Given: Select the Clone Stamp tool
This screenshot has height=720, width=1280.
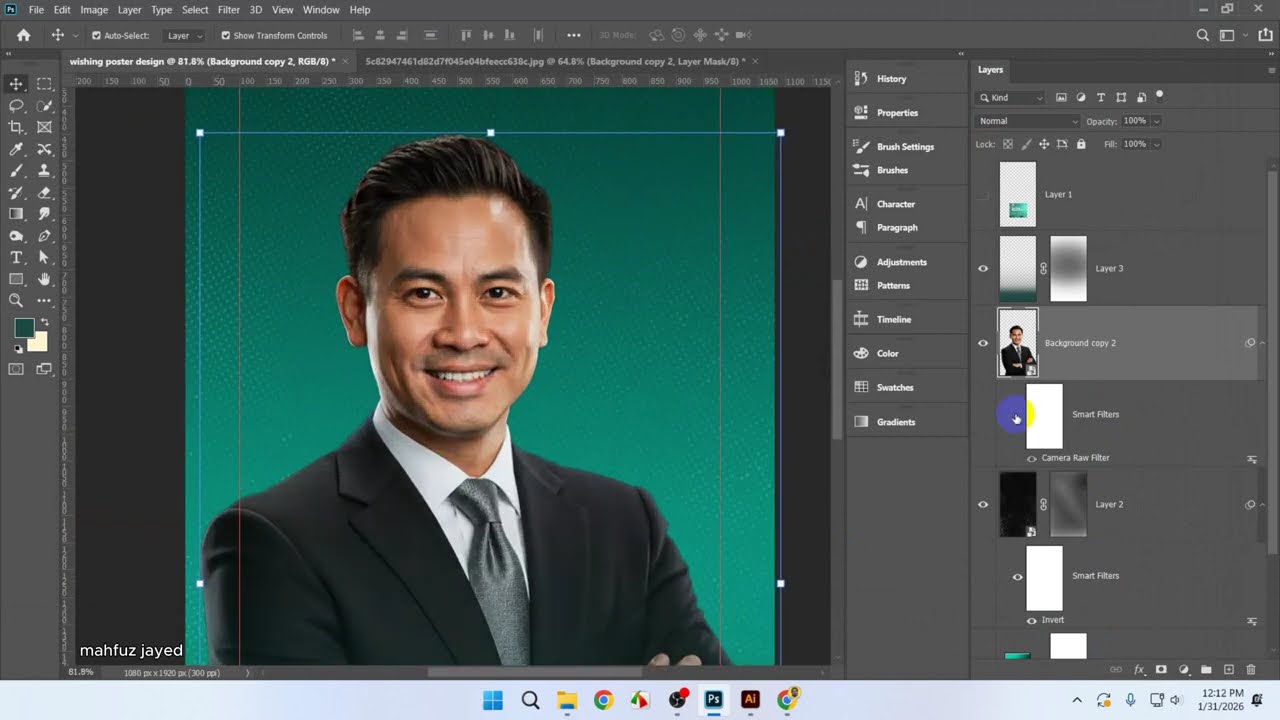Looking at the screenshot, I should click(44, 171).
